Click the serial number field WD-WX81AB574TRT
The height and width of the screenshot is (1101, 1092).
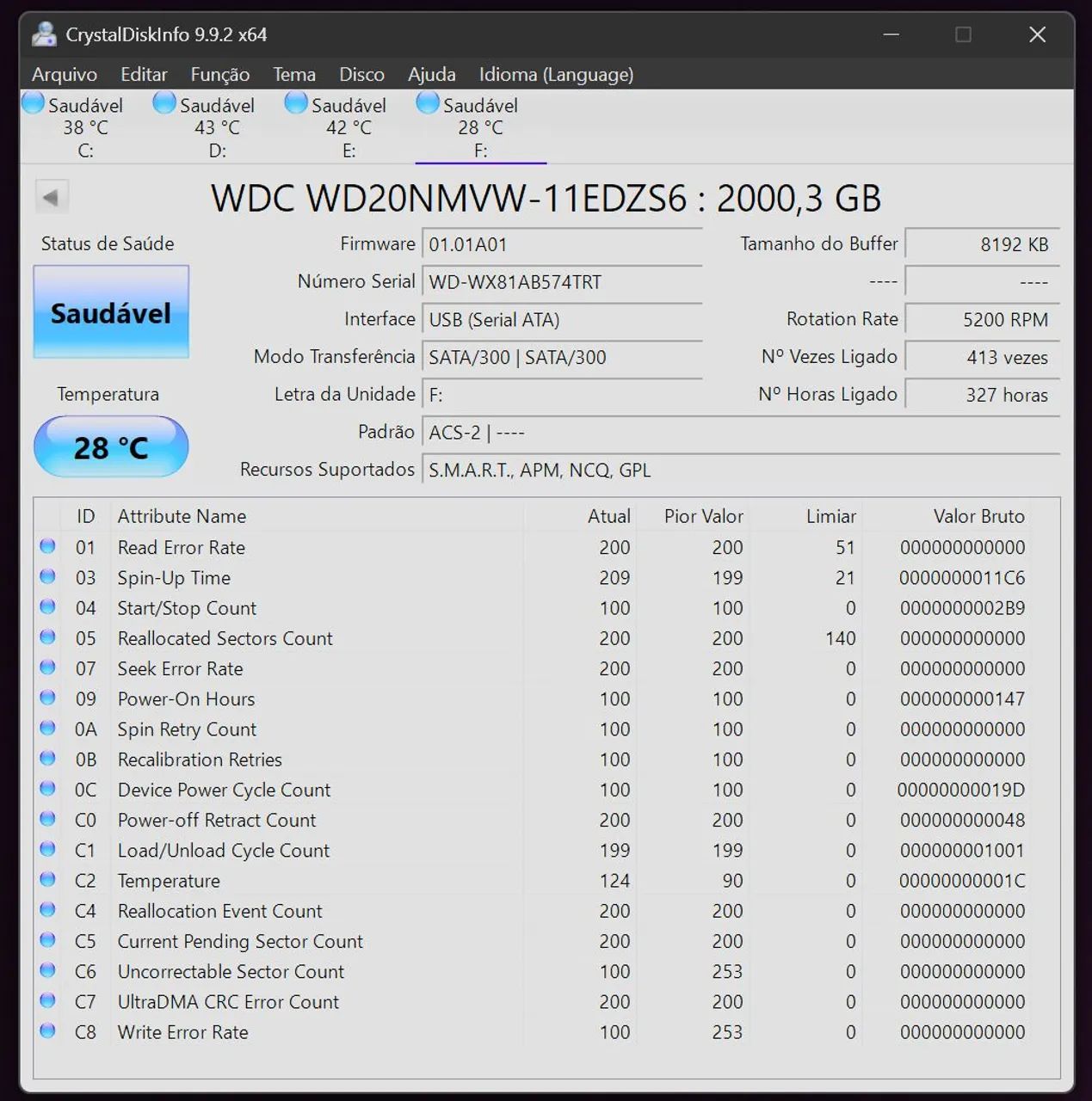pyautogui.click(x=563, y=282)
